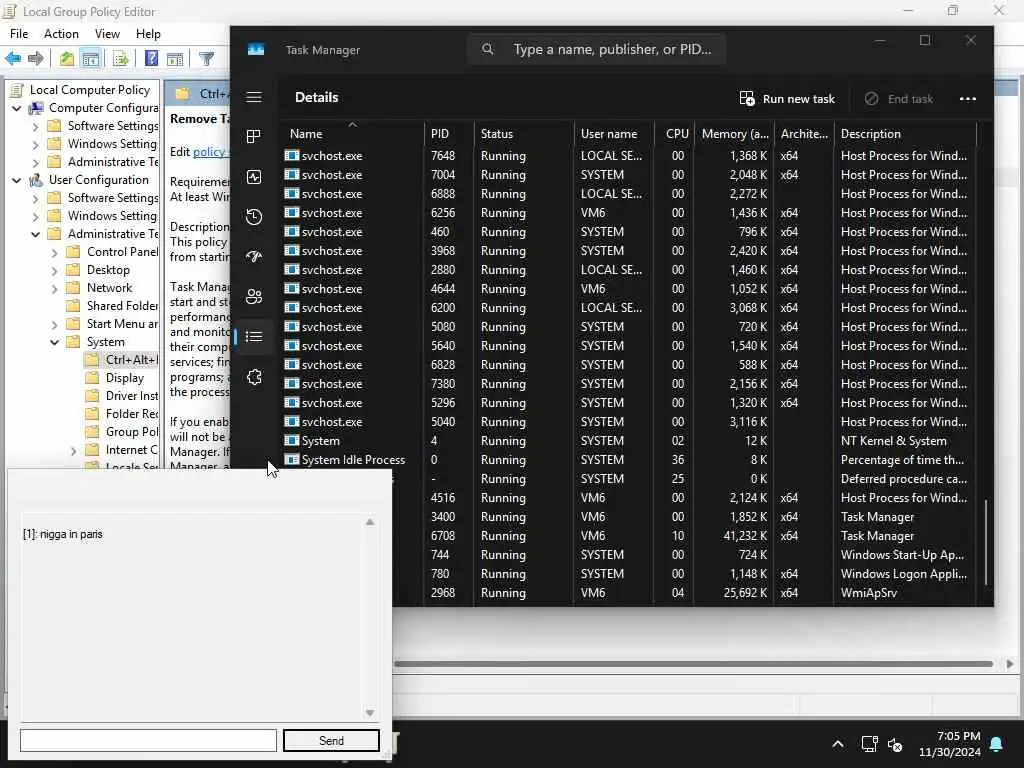Screen dimensions: 1024x768
Task: Click Up one level folder icon
Action: click(x=67, y=59)
